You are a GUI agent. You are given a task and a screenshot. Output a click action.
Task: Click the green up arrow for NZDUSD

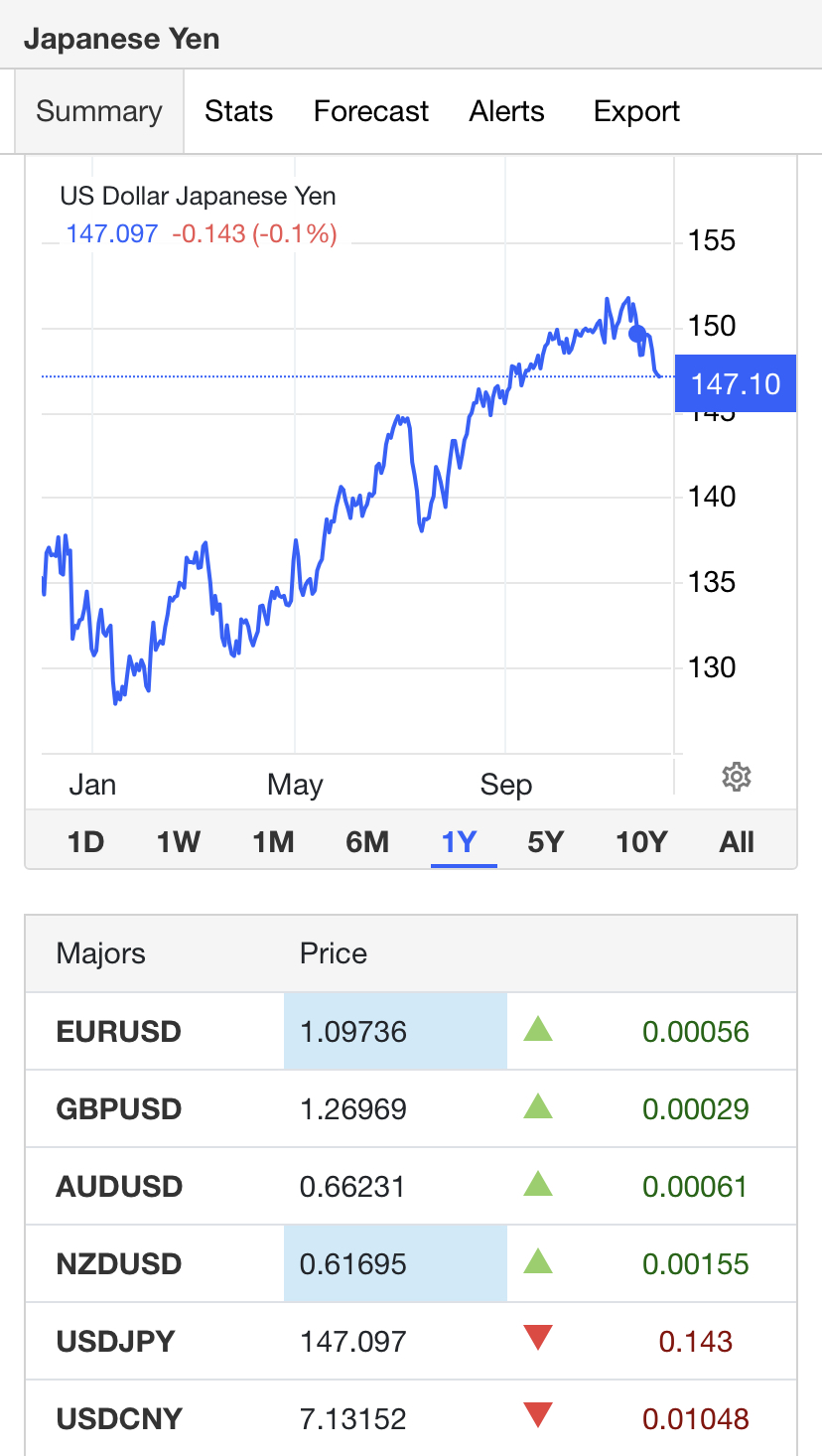click(537, 1261)
